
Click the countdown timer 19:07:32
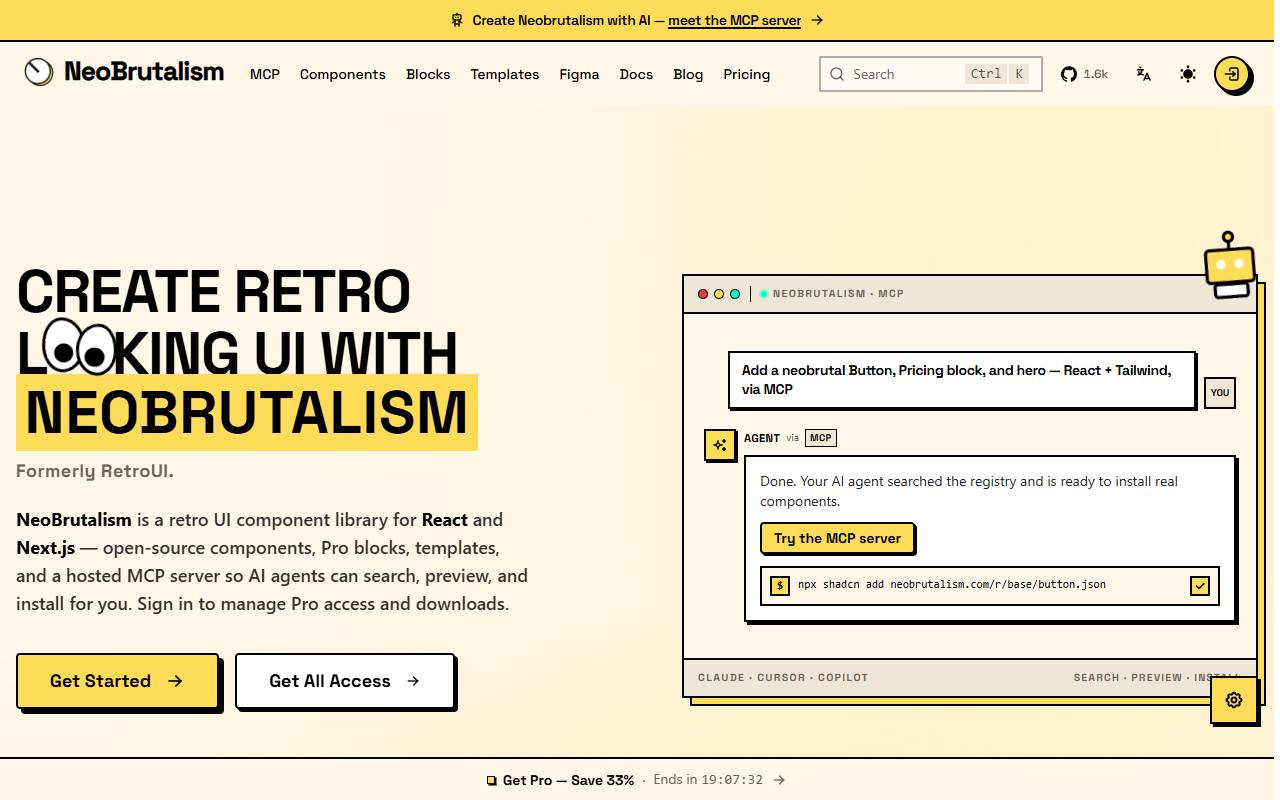(x=732, y=780)
